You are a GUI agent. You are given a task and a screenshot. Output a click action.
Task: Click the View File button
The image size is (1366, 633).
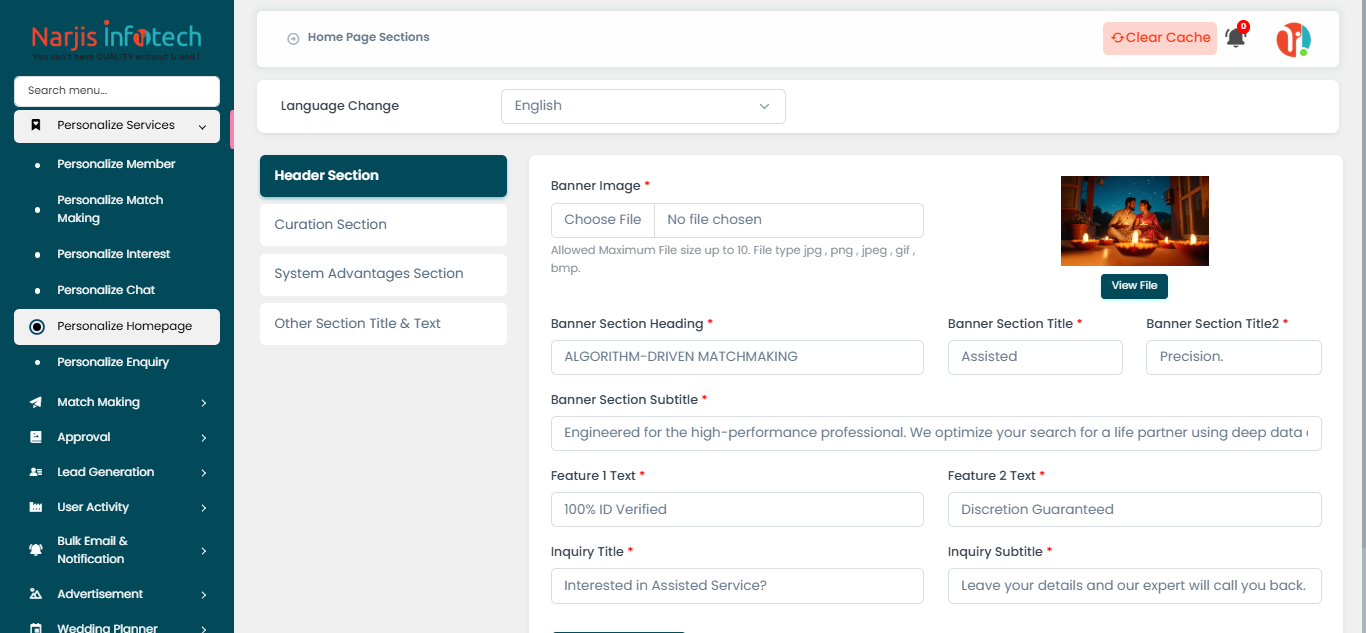[x=1134, y=286]
